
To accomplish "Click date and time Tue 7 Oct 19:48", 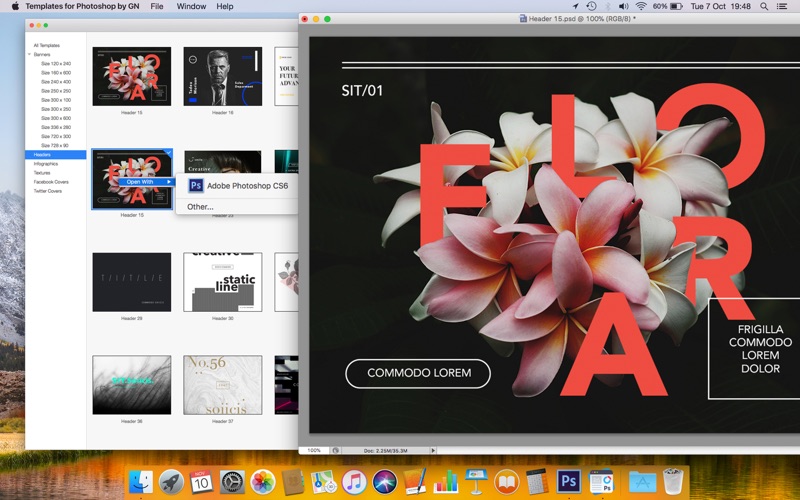I will coord(720,6).
